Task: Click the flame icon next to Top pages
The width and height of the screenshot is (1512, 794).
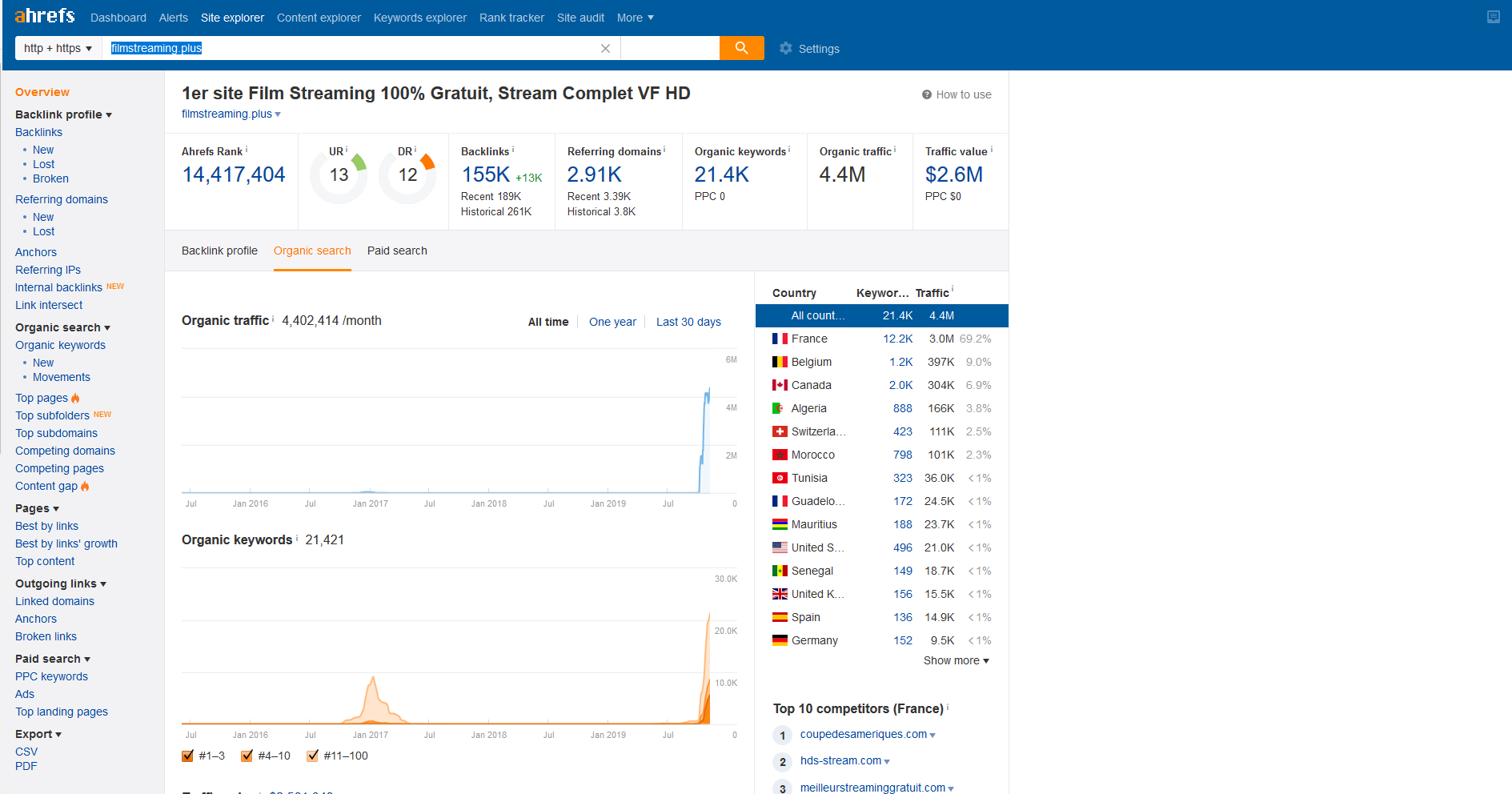Action: click(75, 398)
